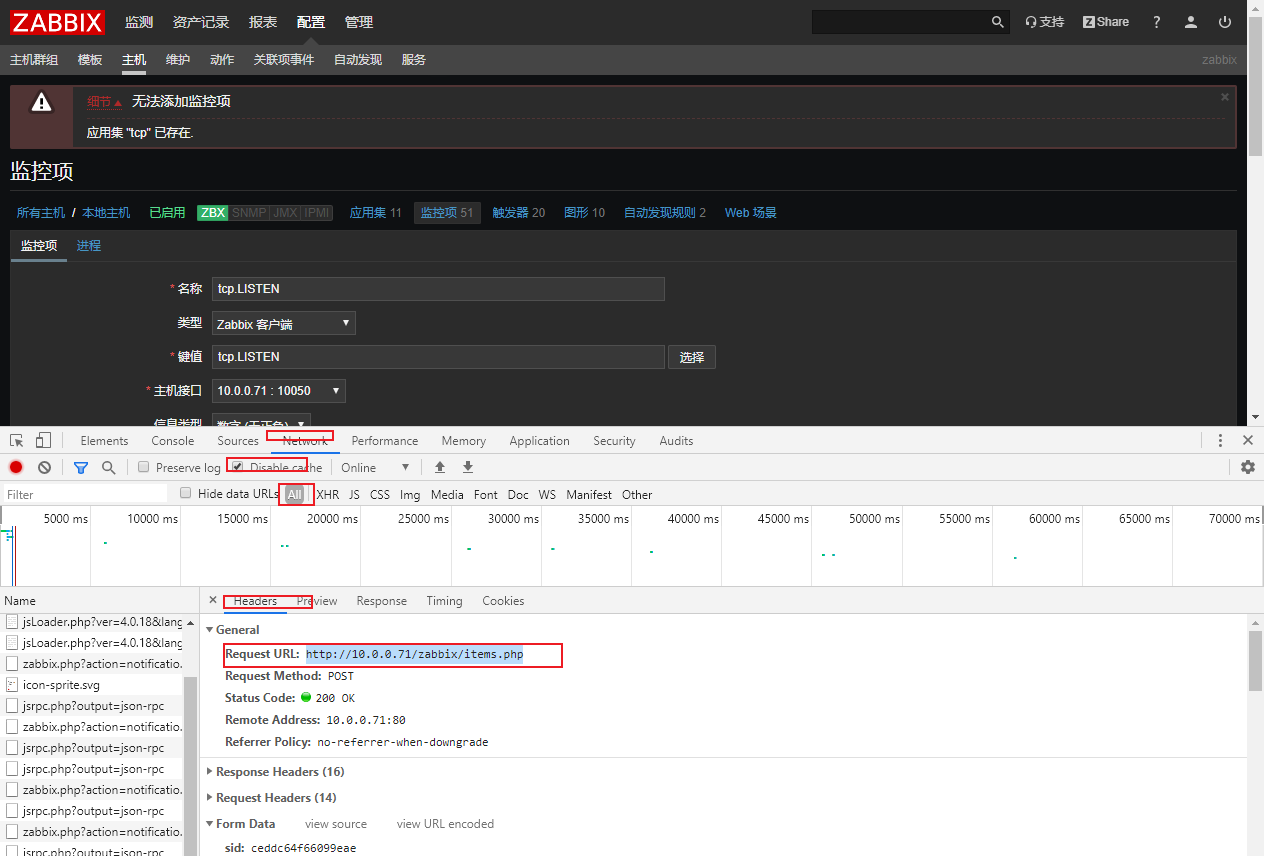Click the power logout icon
Image resolution: width=1264 pixels, height=856 pixels.
1225,22
